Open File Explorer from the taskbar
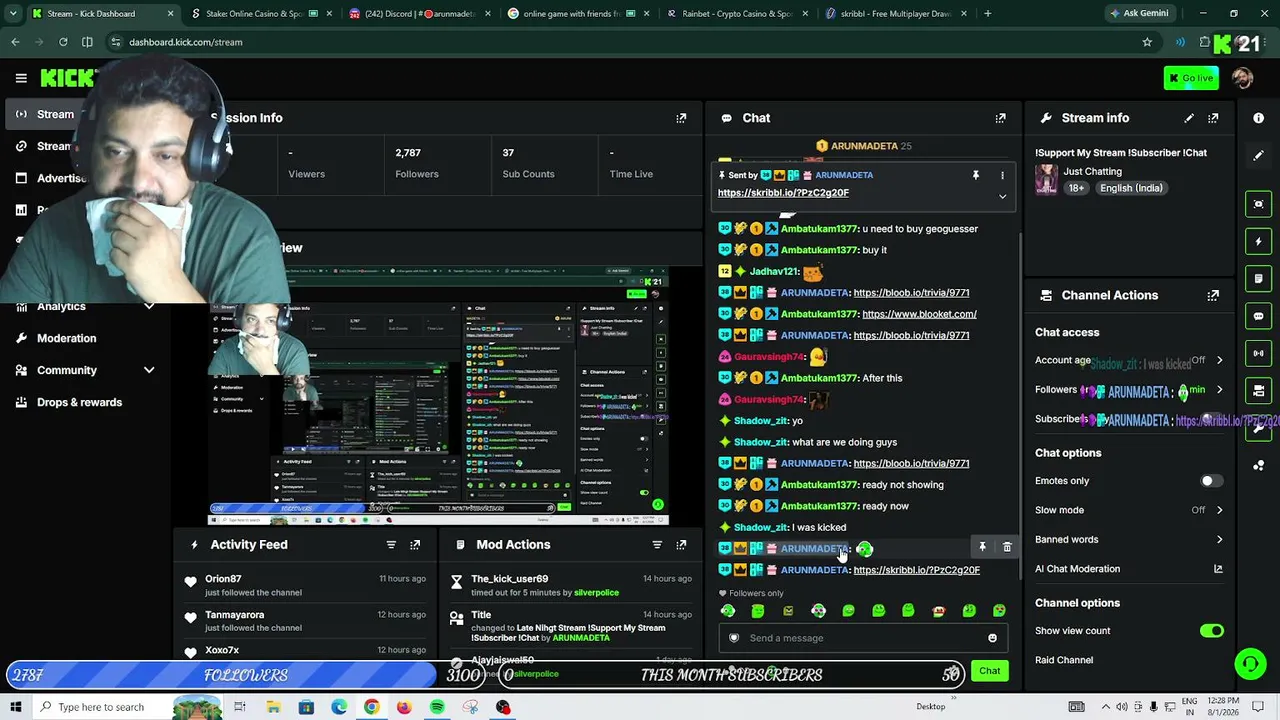Screen dimensions: 1280x720 click(273, 707)
